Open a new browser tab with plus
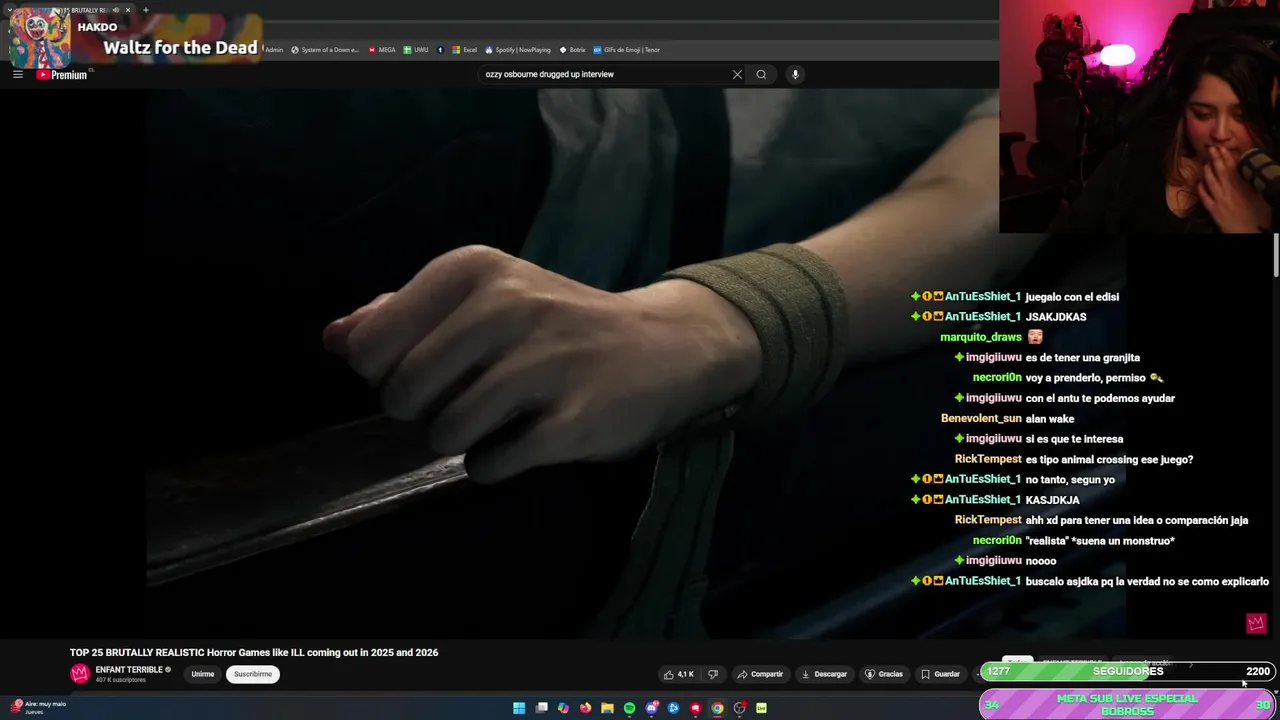 point(145,10)
